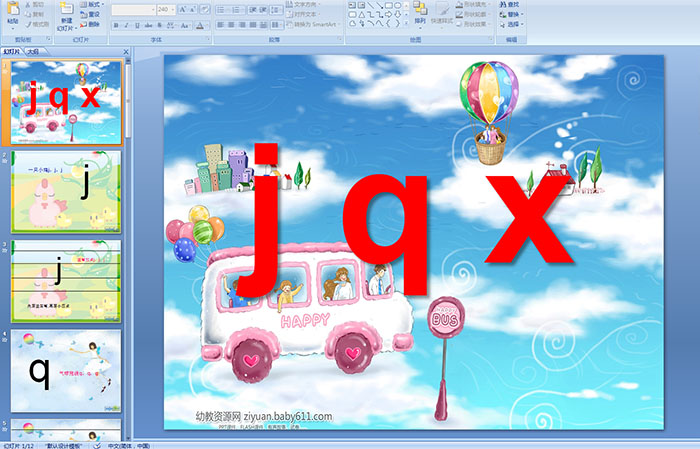Image resolution: width=700 pixels, height=449 pixels.
Task: Click the Bullets list icon
Action: tap(221, 9)
